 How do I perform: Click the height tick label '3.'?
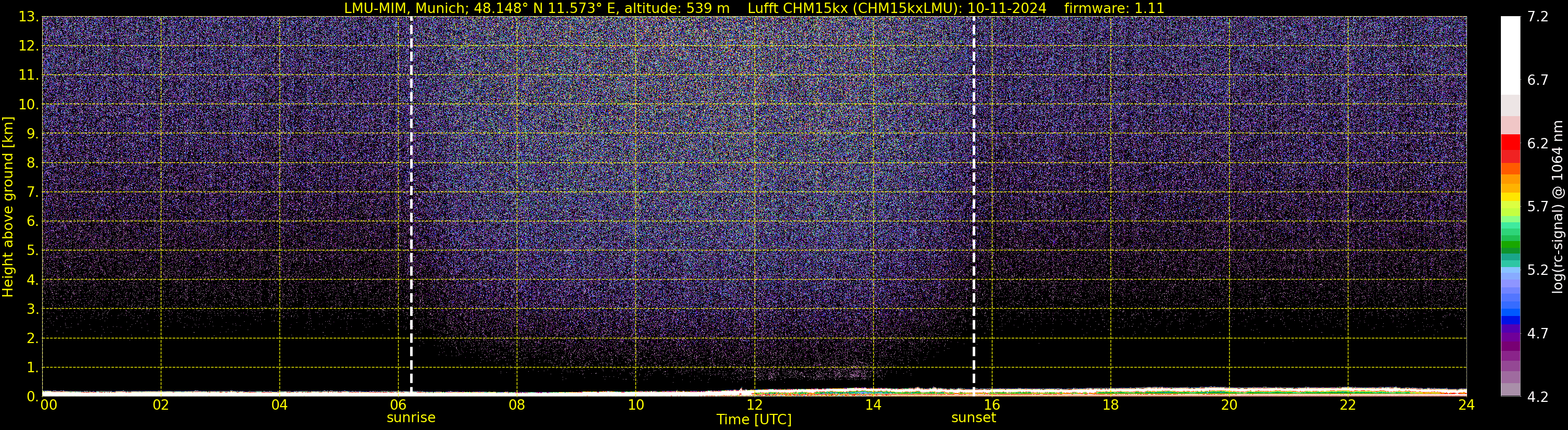click(x=32, y=309)
